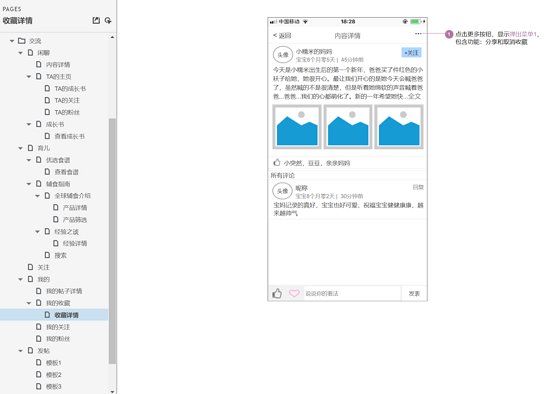
Task: Tap the thumbs-up icon in bottom comment bar
Action: (x=277, y=293)
